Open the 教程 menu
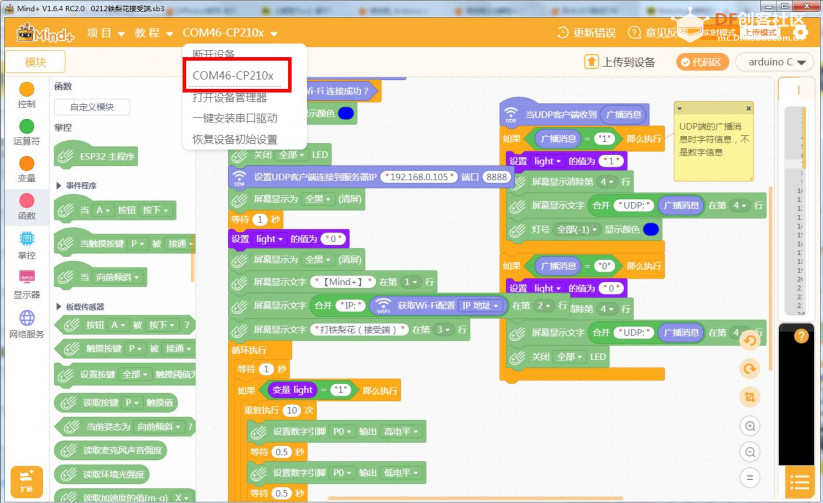This screenshot has height=503, width=823. point(154,33)
